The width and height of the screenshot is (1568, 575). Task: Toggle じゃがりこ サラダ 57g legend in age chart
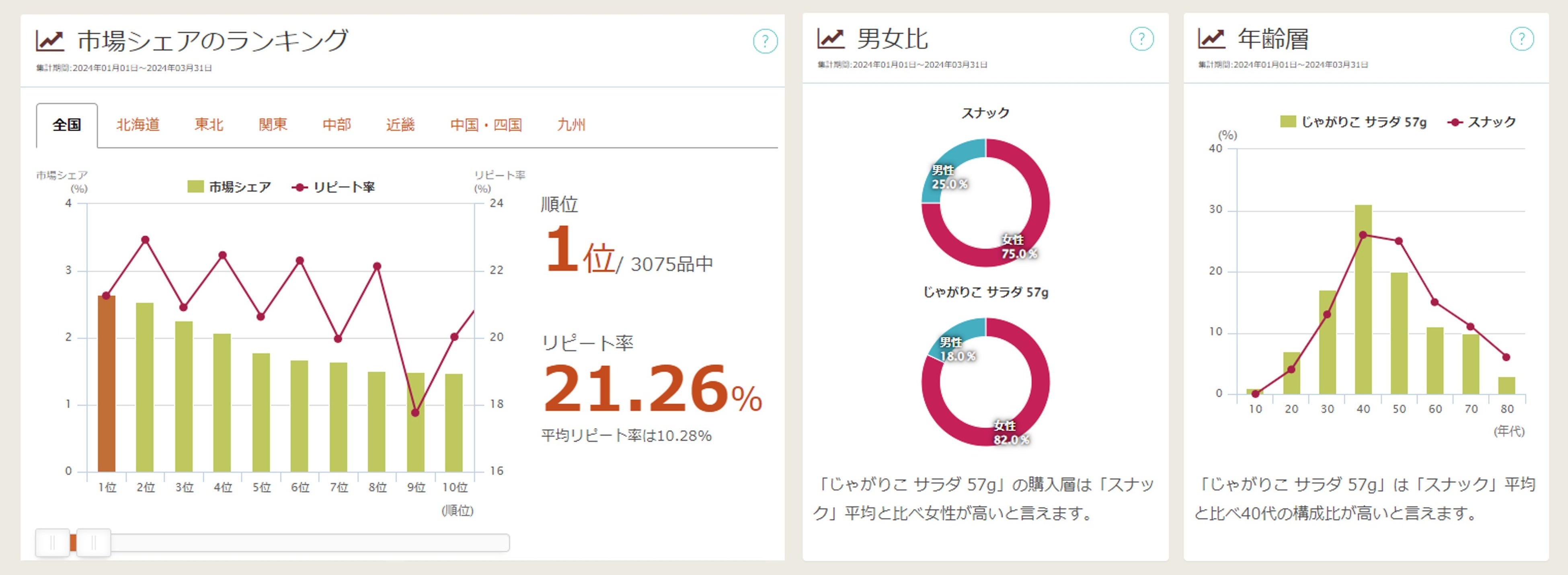1353,122
